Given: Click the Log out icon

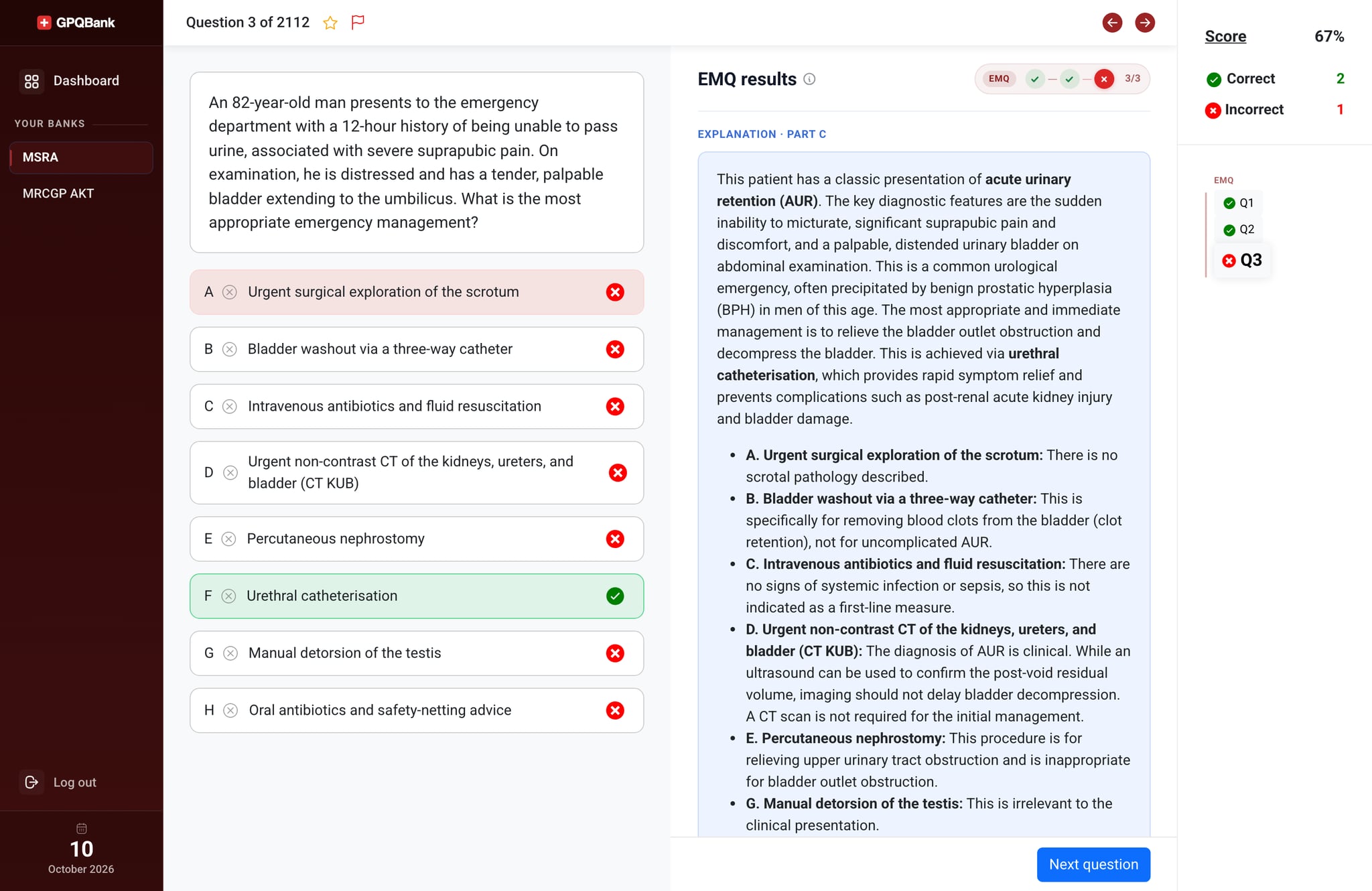Looking at the screenshot, I should pyautogui.click(x=31, y=782).
